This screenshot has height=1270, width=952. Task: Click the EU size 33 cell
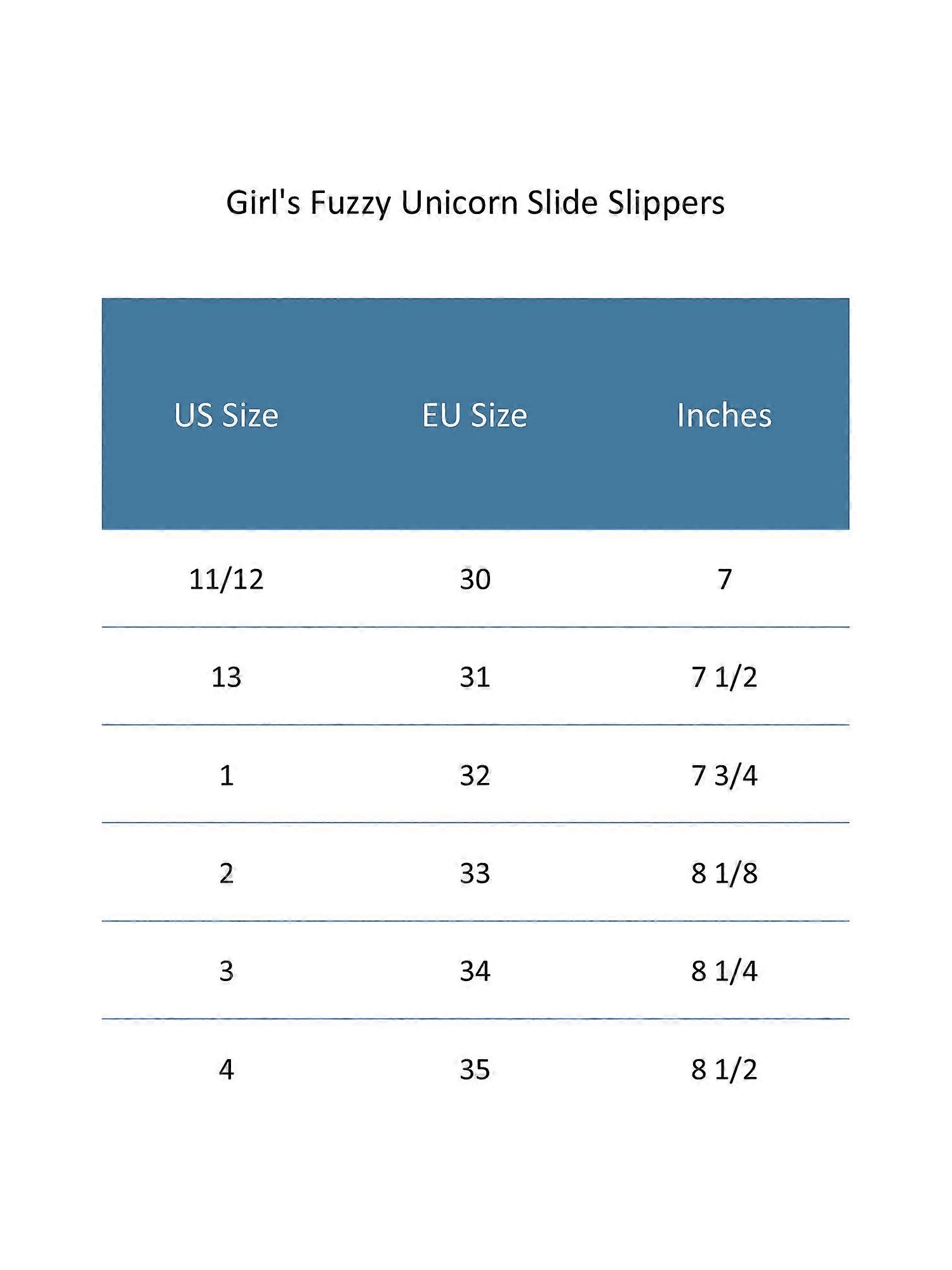475,874
